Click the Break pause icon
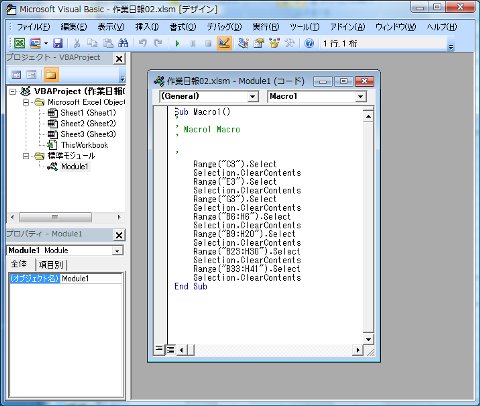The image size is (480, 406). [x=193, y=43]
